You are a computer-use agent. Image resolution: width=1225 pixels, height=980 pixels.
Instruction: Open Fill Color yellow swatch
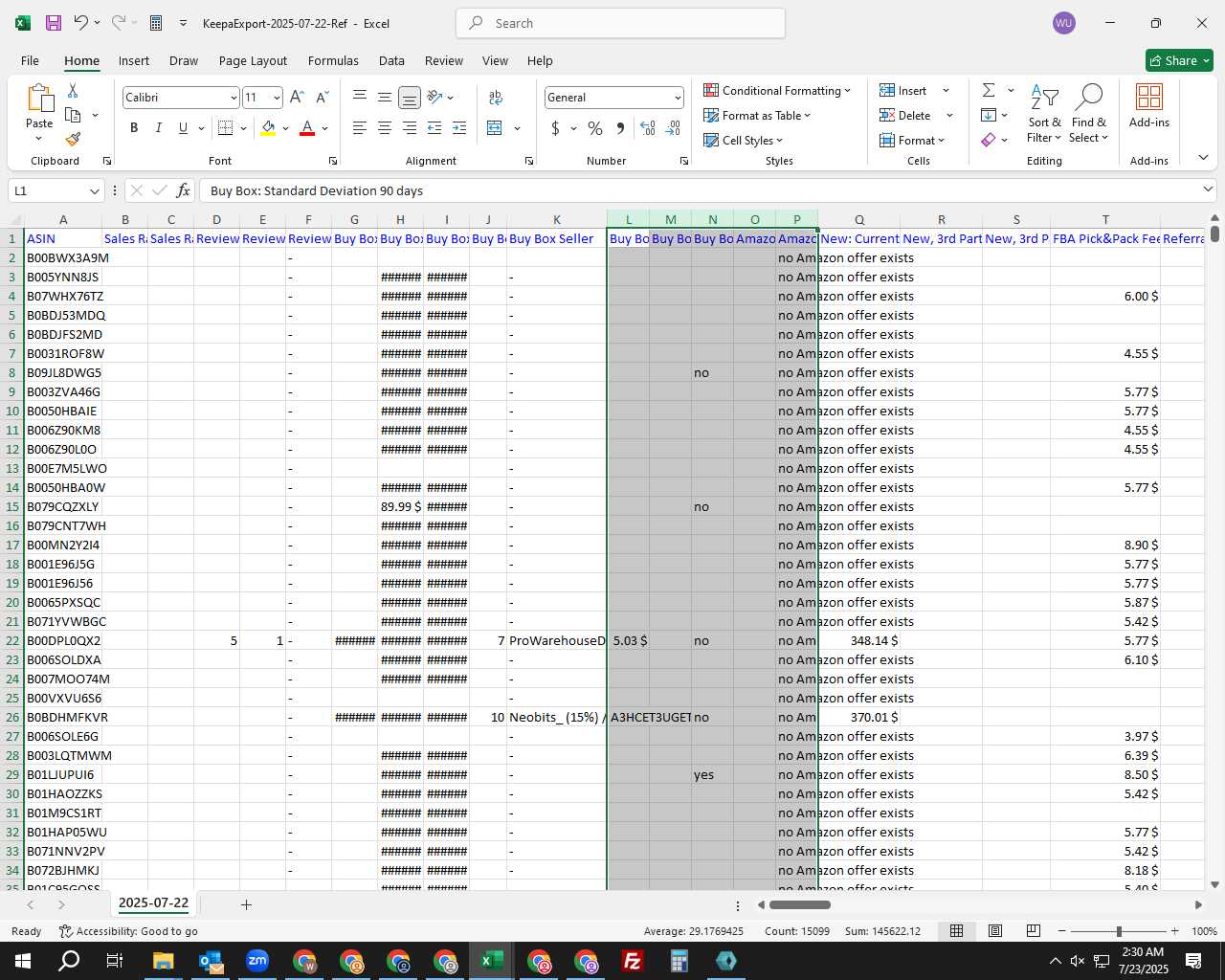point(268,128)
